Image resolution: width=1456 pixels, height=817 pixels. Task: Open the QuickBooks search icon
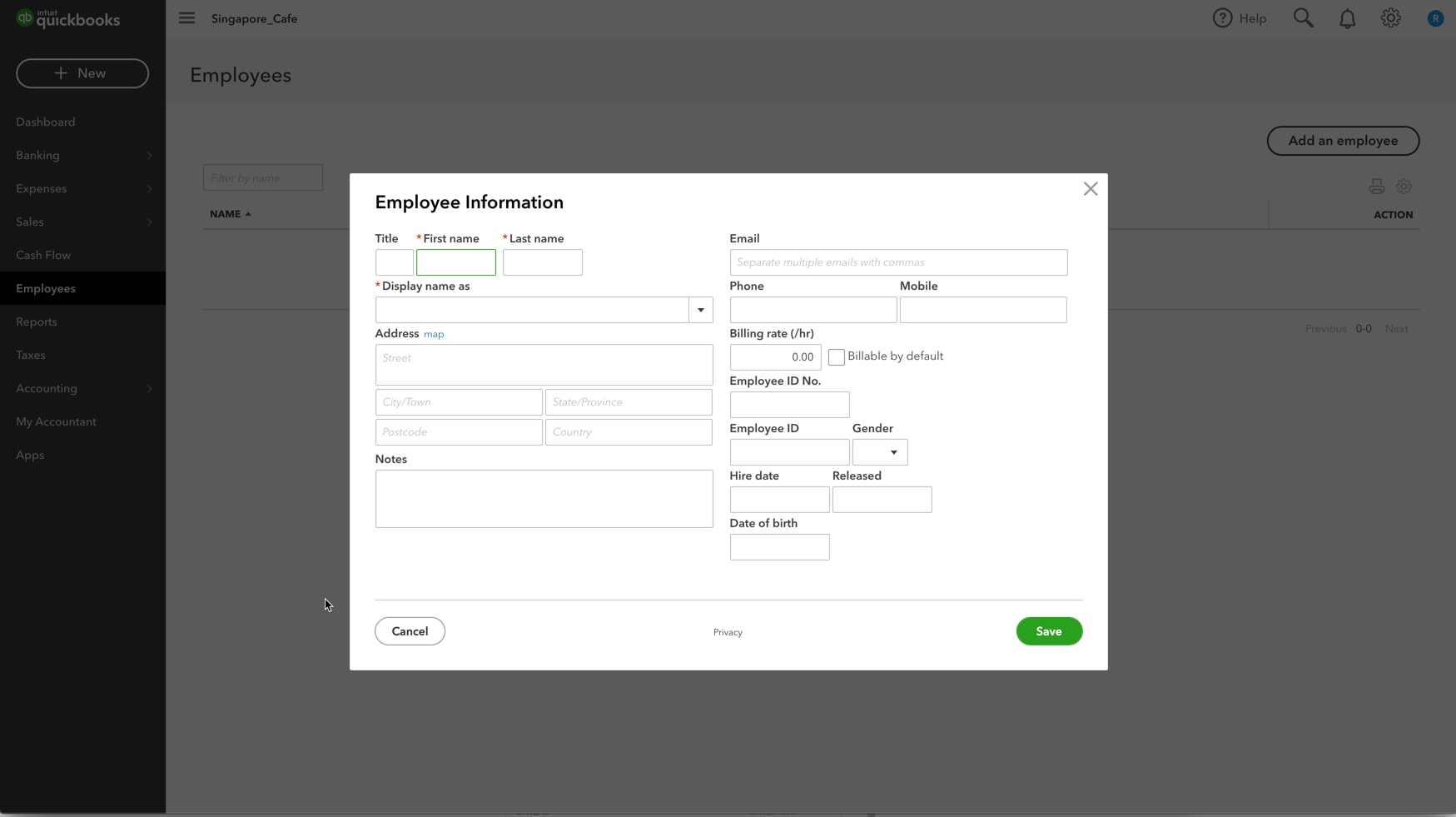(x=1304, y=17)
